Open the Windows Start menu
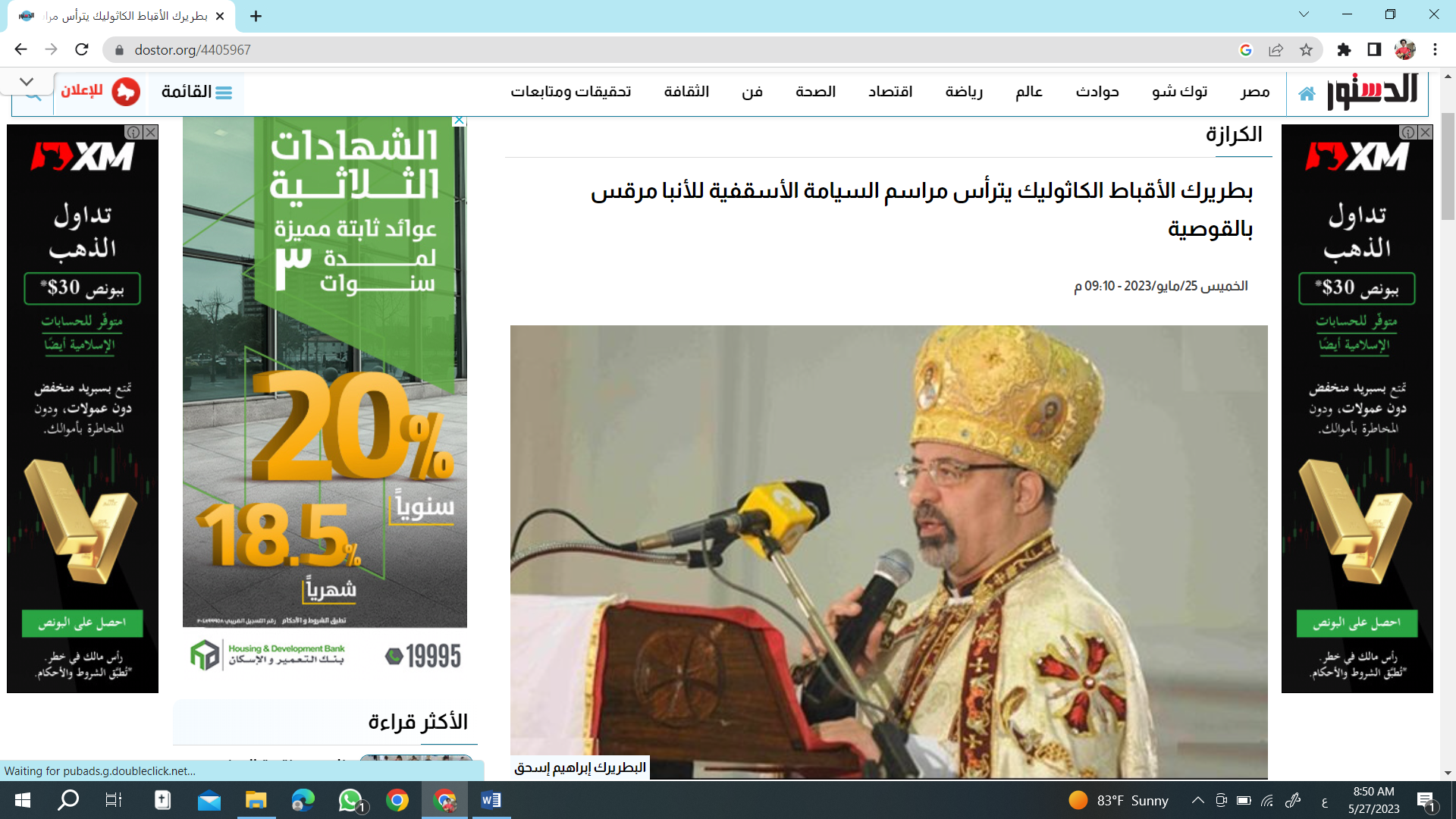 (x=22, y=800)
